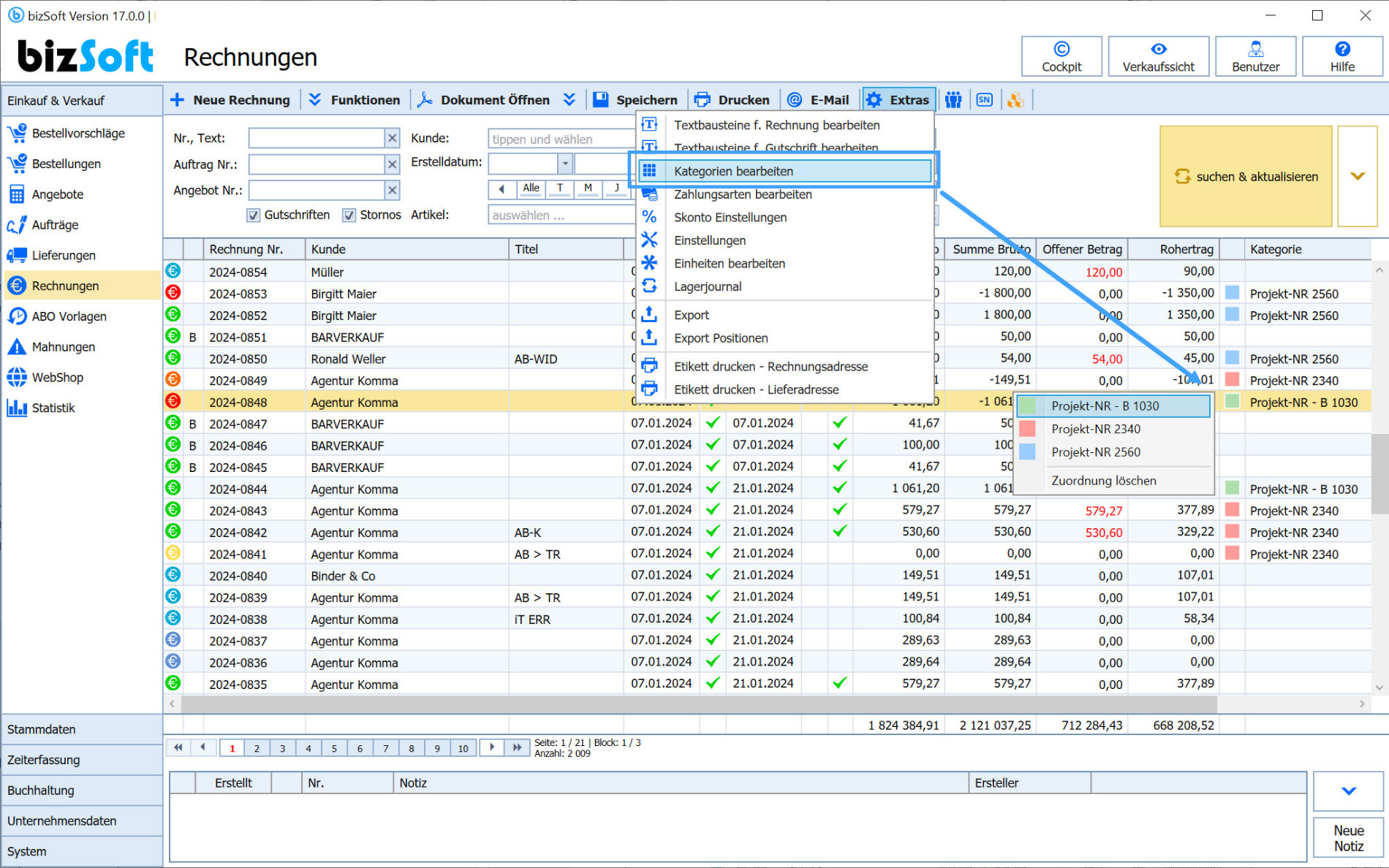
Task: Create a Neue Rechnung
Action: tap(230, 100)
